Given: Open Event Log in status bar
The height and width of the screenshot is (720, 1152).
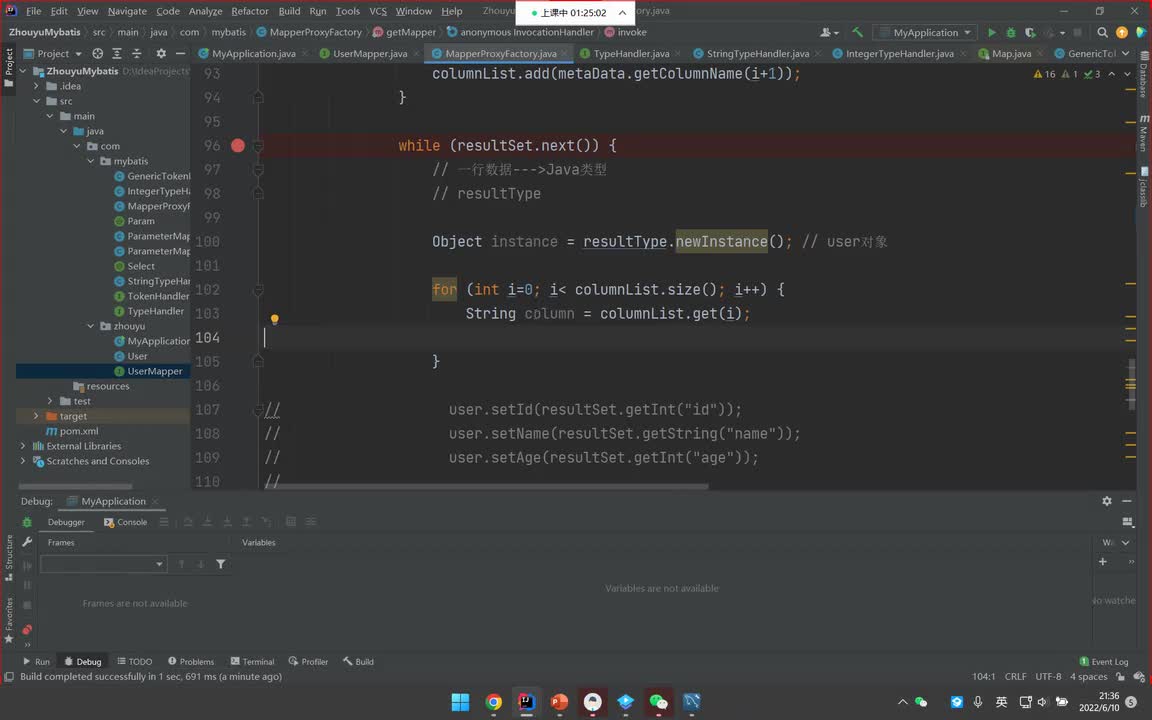Looking at the screenshot, I should (x=1104, y=661).
